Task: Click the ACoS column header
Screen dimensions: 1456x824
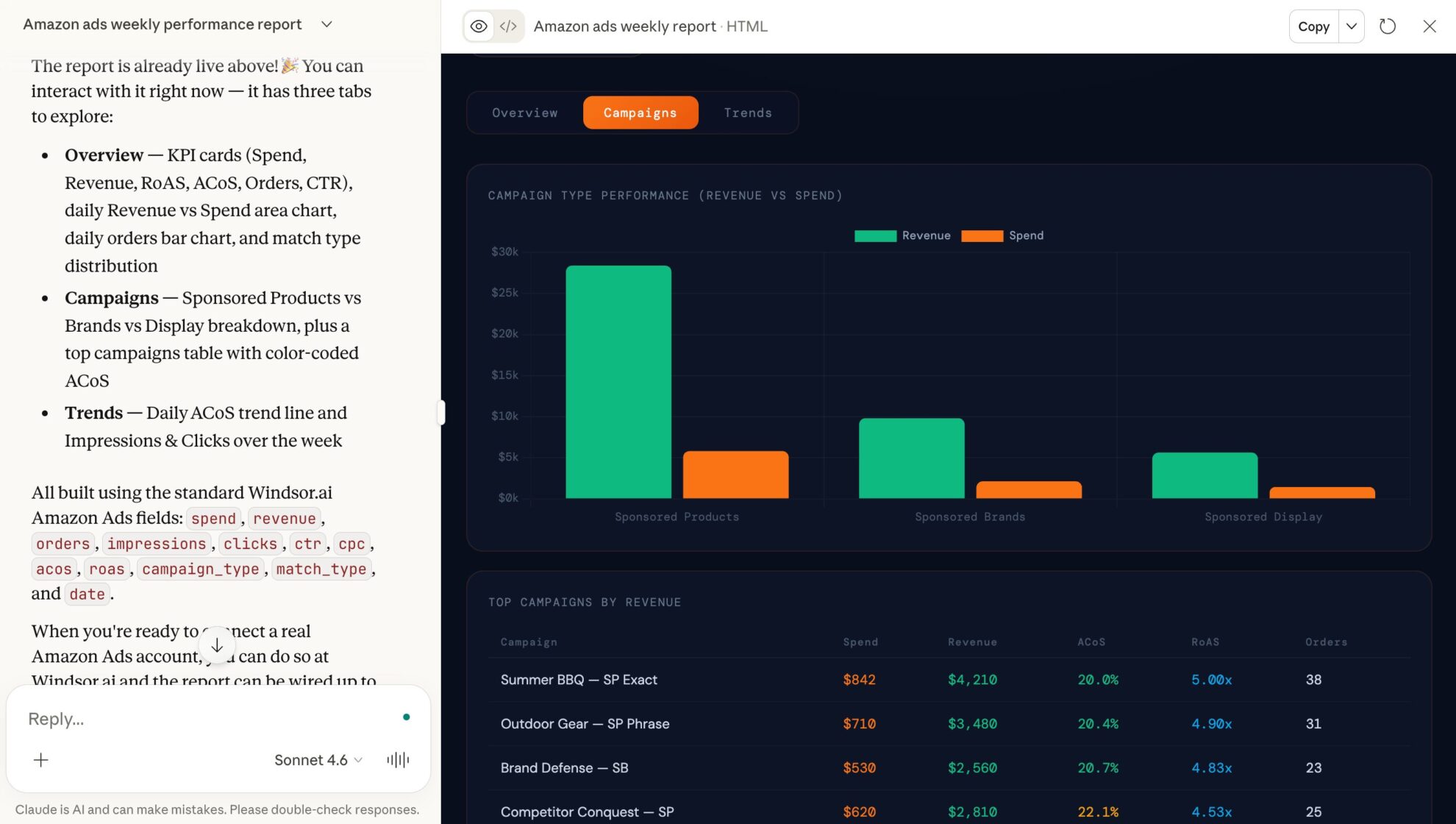Action: (x=1091, y=642)
